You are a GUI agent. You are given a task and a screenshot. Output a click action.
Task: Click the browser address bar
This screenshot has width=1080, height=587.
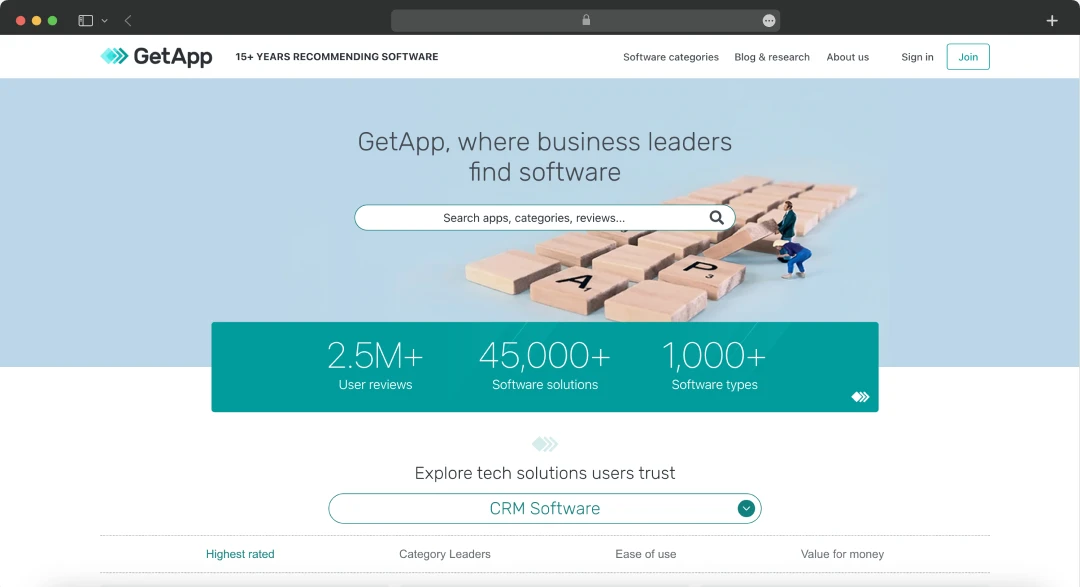(585, 21)
